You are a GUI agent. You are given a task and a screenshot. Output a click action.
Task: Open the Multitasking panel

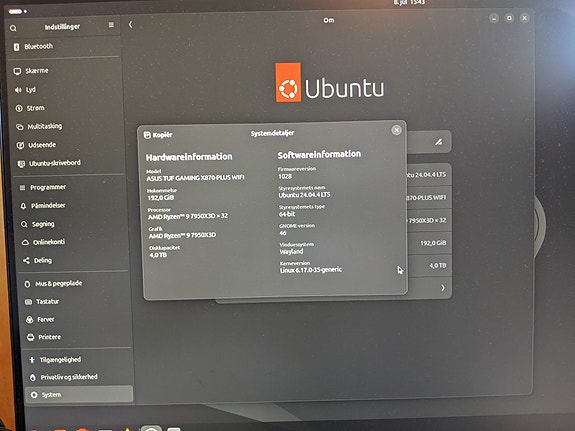[68, 127]
